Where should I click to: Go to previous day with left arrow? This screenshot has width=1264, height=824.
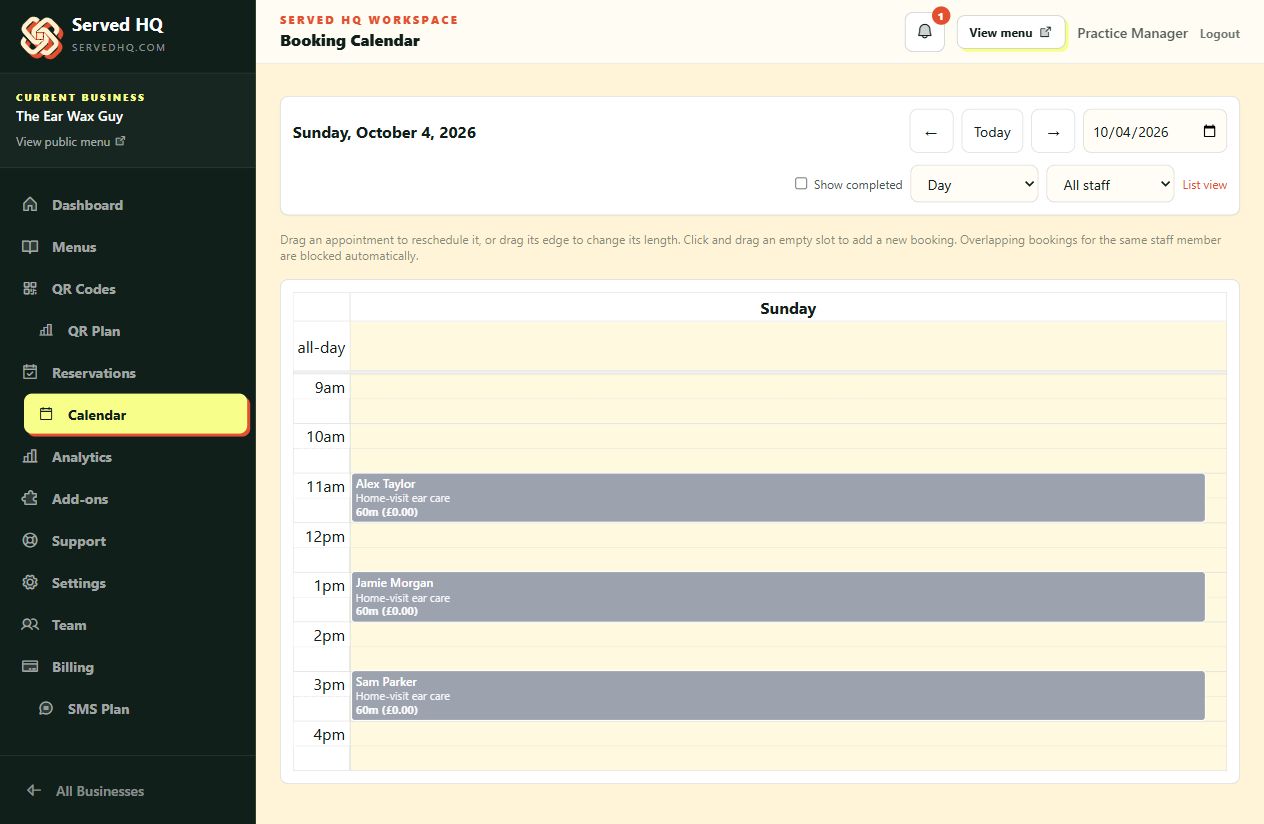(931, 131)
